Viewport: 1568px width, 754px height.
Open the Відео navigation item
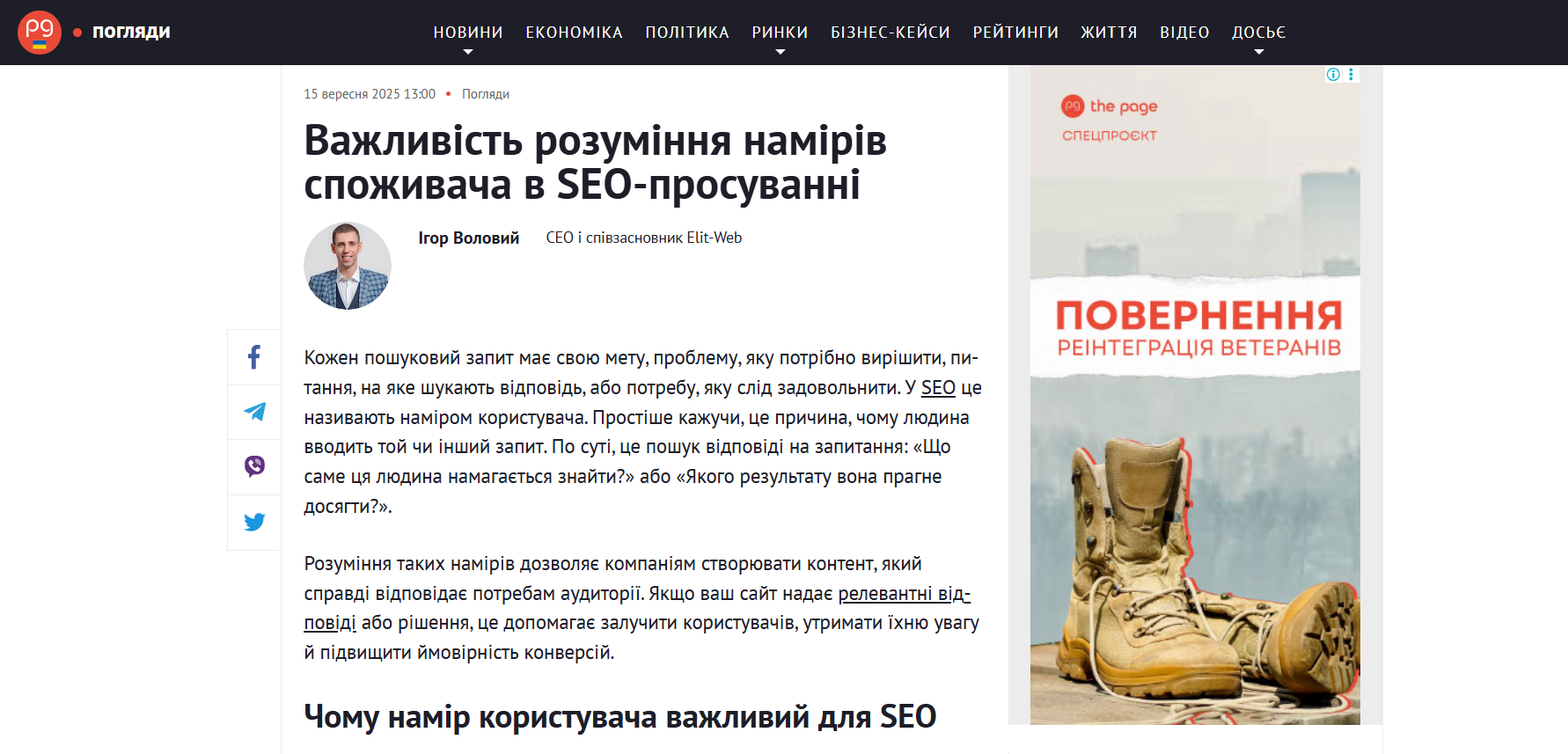point(1184,33)
